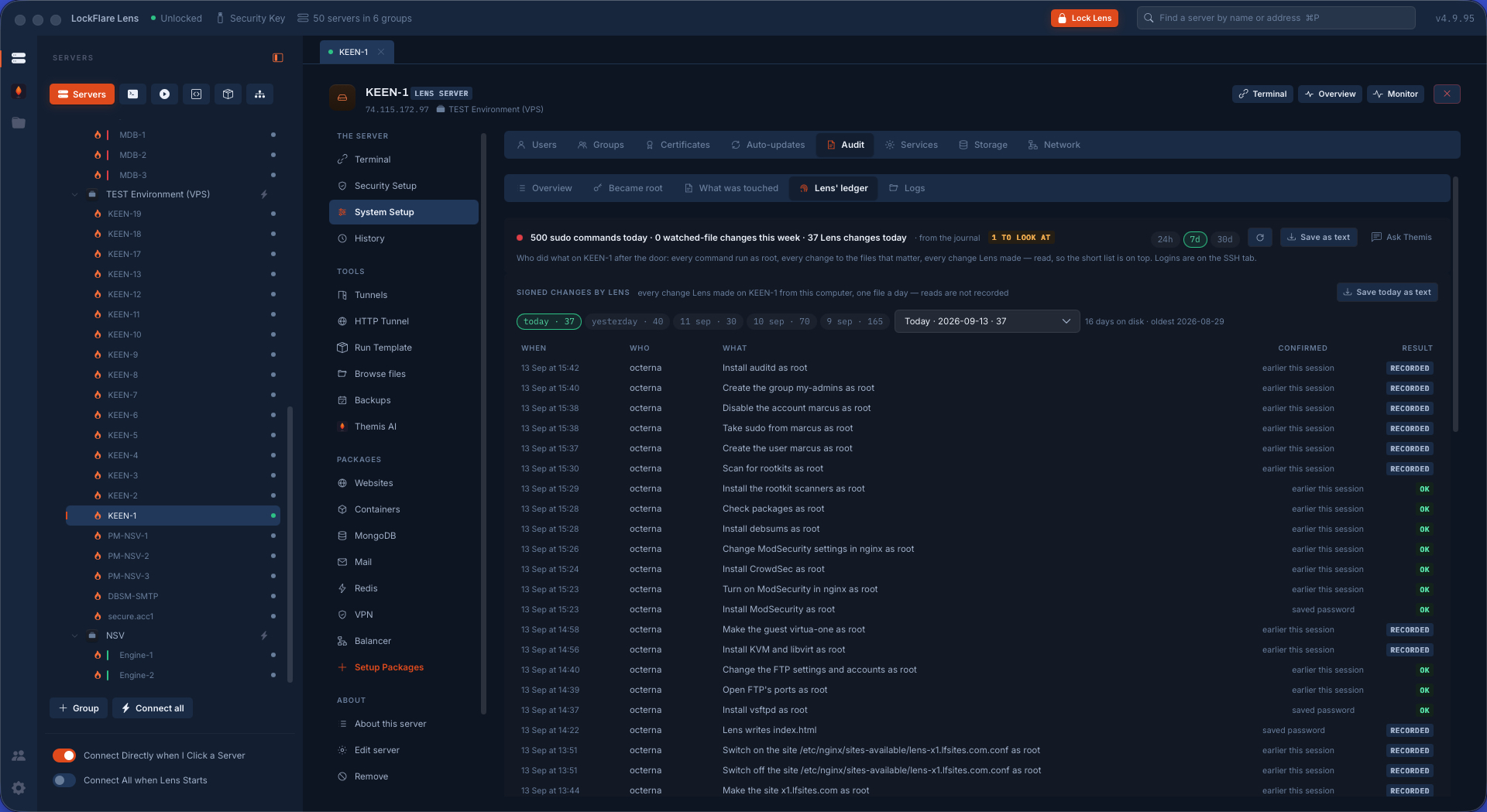Switch to the Services tab

coord(912,145)
